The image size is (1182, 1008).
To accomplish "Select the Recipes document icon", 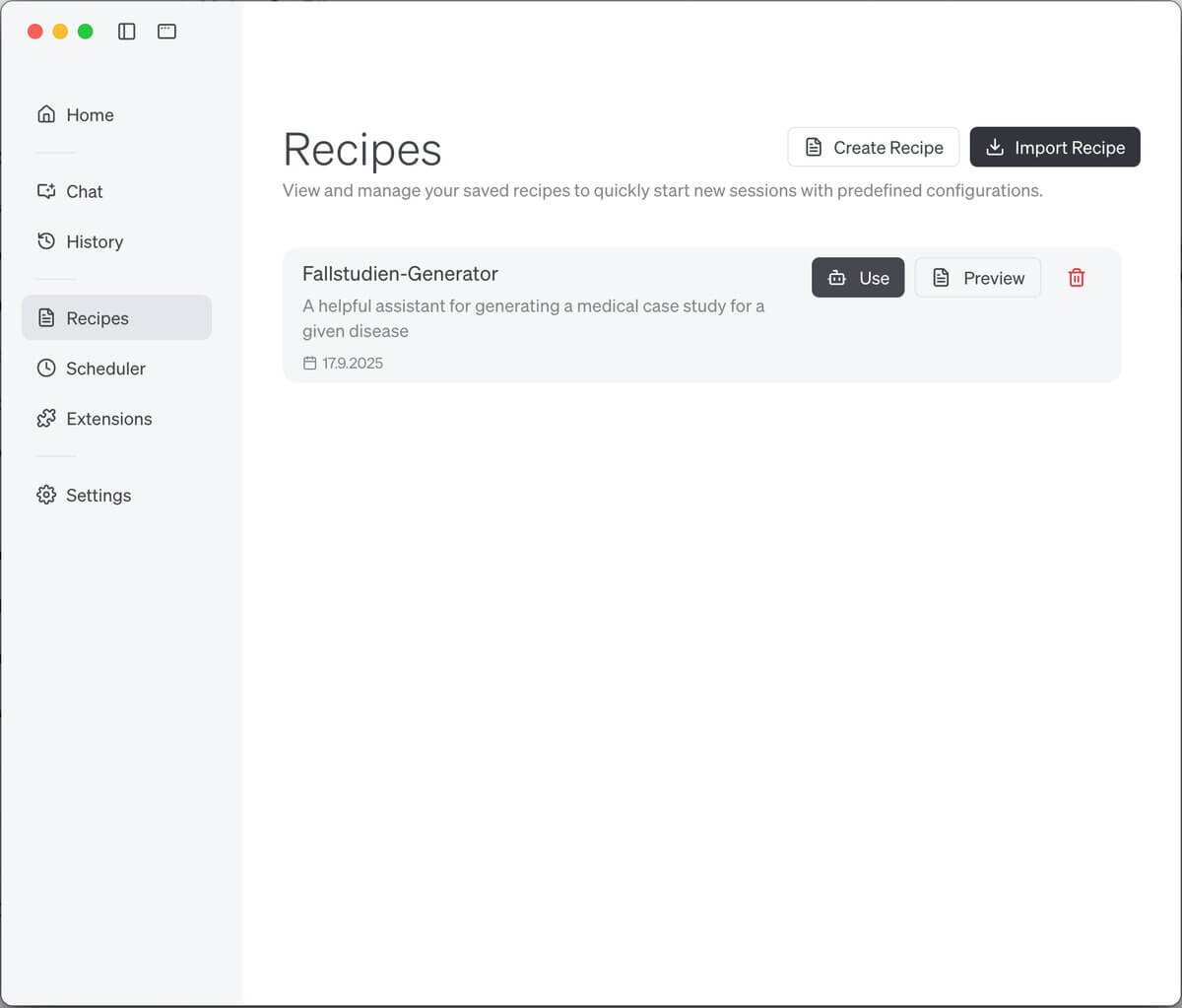I will [45, 317].
